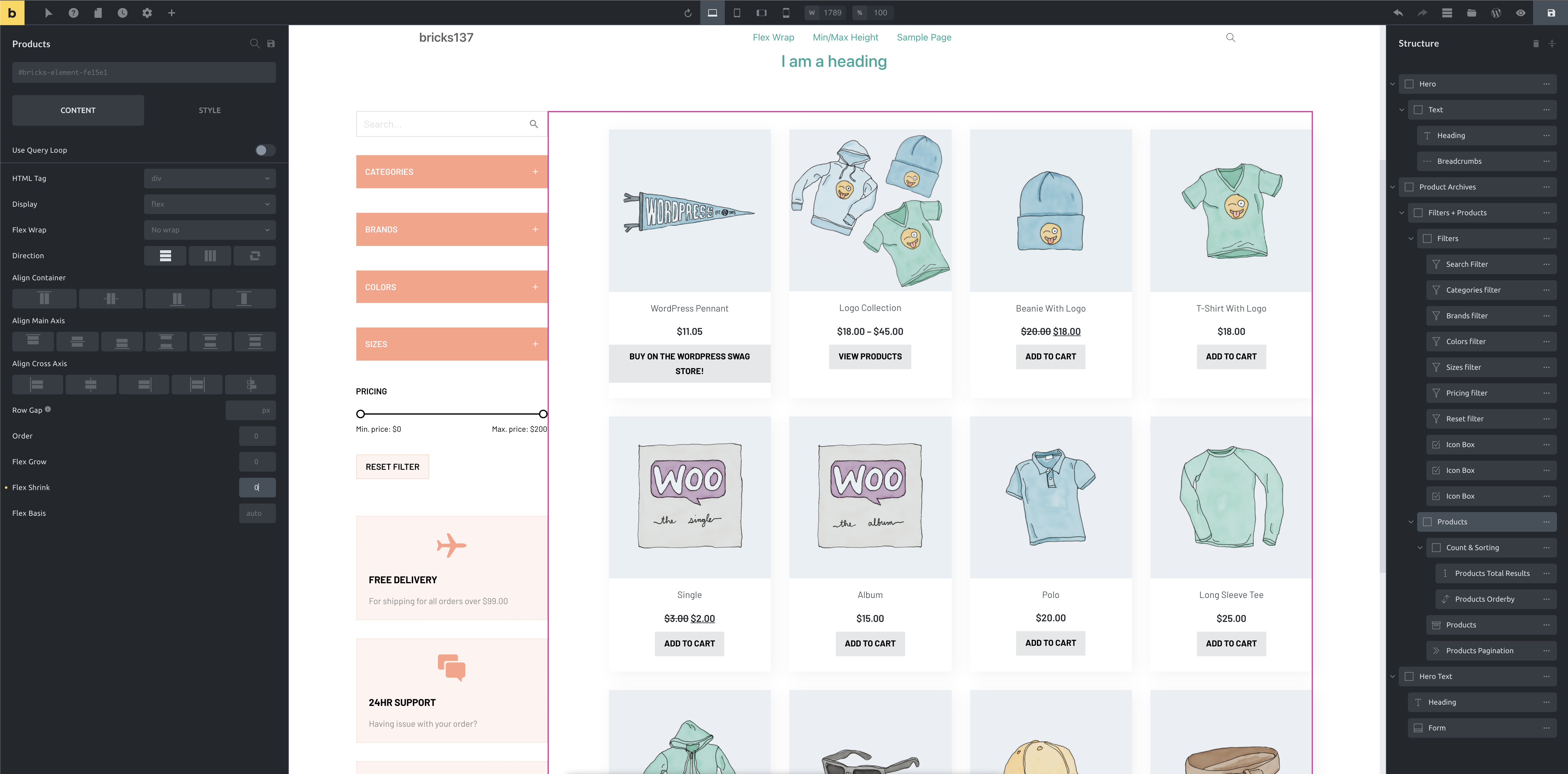
Task: Expand BRANDS filter accordion
Action: click(x=452, y=230)
